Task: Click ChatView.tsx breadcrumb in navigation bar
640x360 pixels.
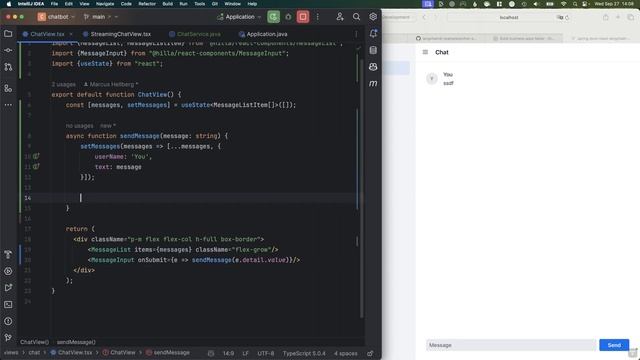Action: [x=71, y=353]
